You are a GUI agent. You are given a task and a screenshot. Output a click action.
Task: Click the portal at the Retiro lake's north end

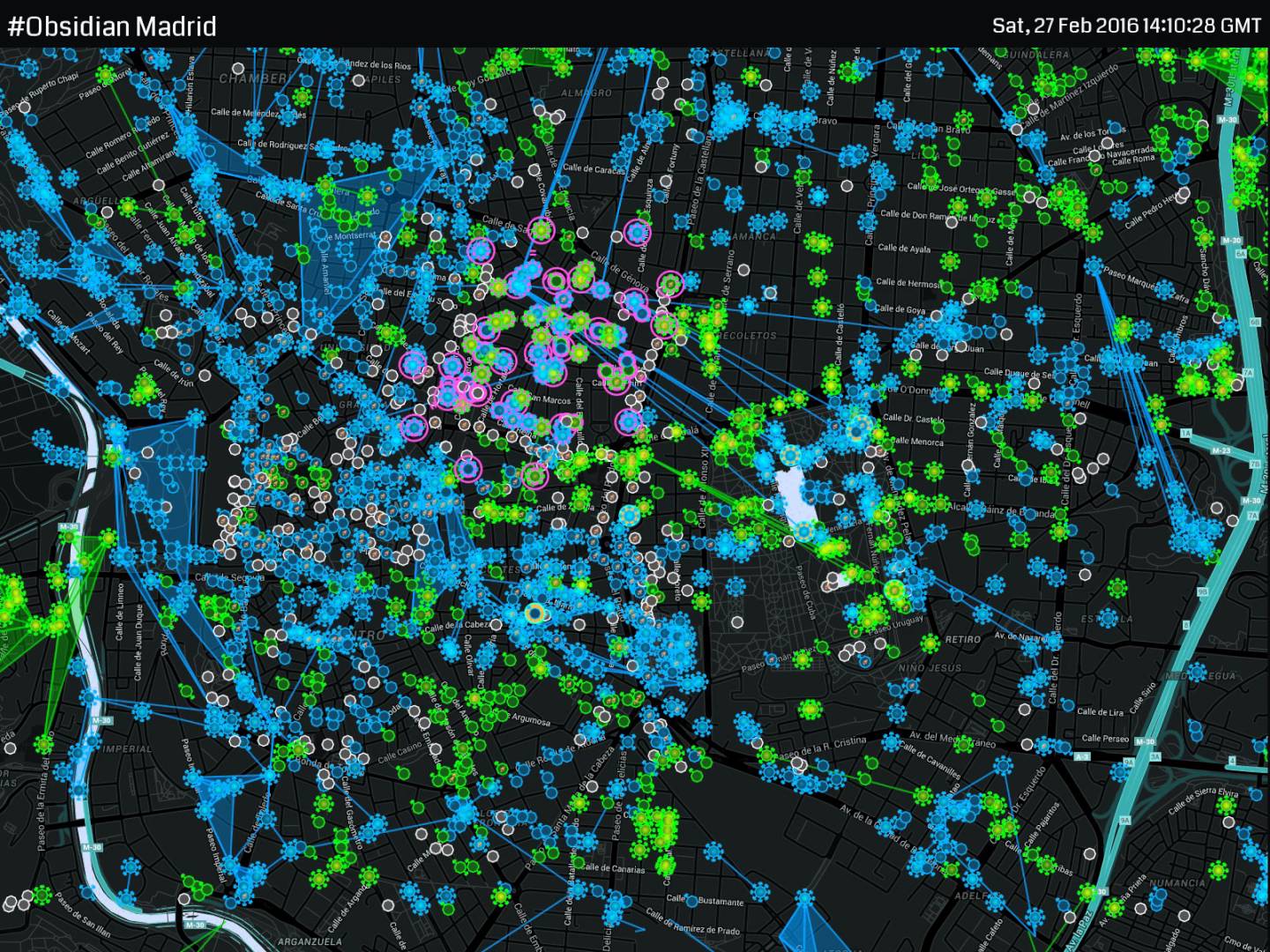pyautogui.click(x=790, y=456)
